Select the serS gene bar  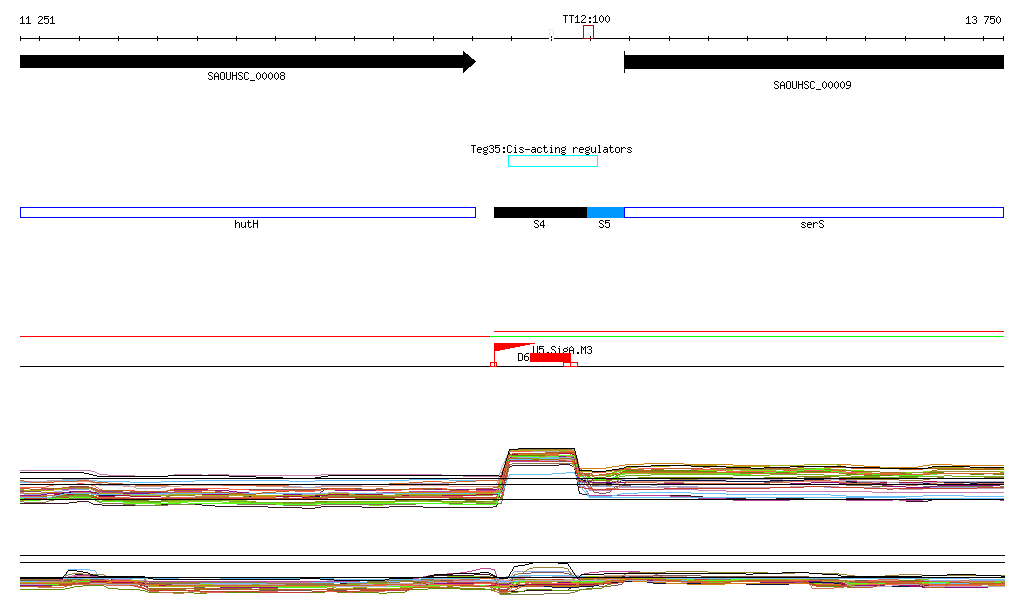tap(813, 212)
